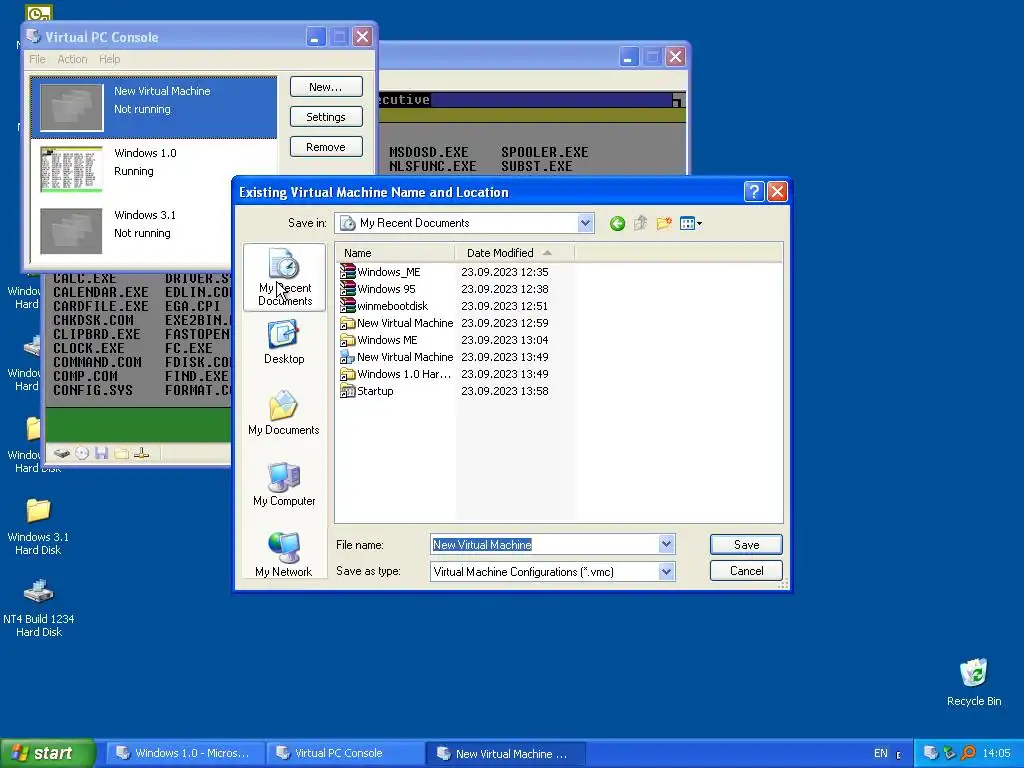
Task: Click the network icon in VM status bar
Action: click(x=142, y=453)
